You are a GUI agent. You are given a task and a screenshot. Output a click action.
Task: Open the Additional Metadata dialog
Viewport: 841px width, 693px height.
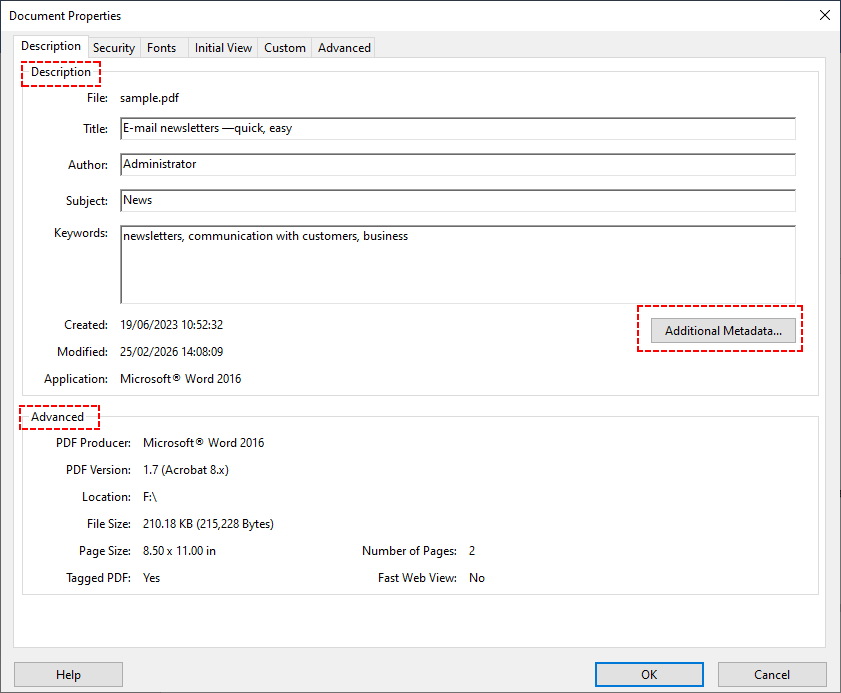(x=722, y=330)
